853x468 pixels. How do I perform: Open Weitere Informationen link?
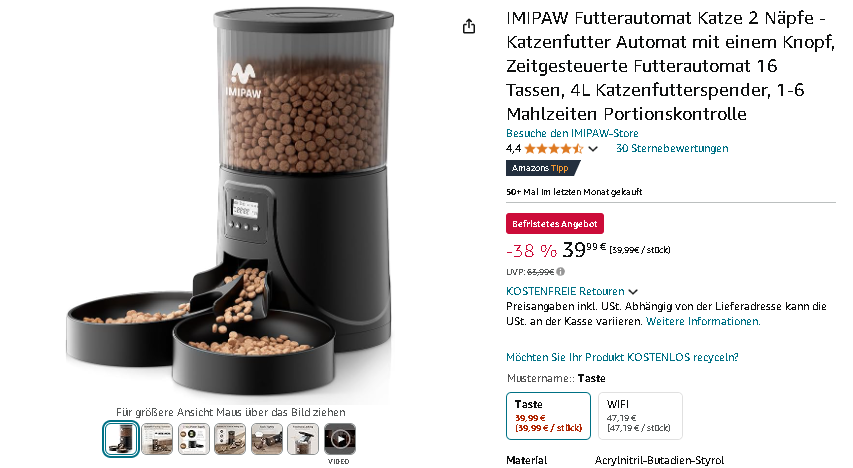(x=703, y=322)
